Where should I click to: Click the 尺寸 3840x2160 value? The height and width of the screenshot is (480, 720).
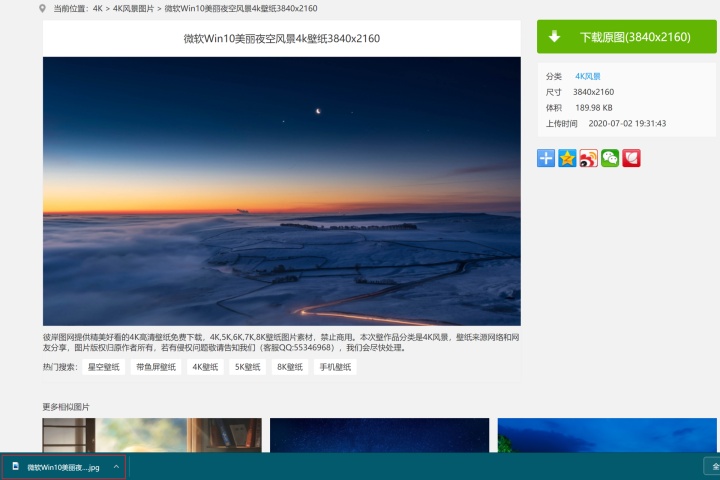pyautogui.click(x=593, y=92)
